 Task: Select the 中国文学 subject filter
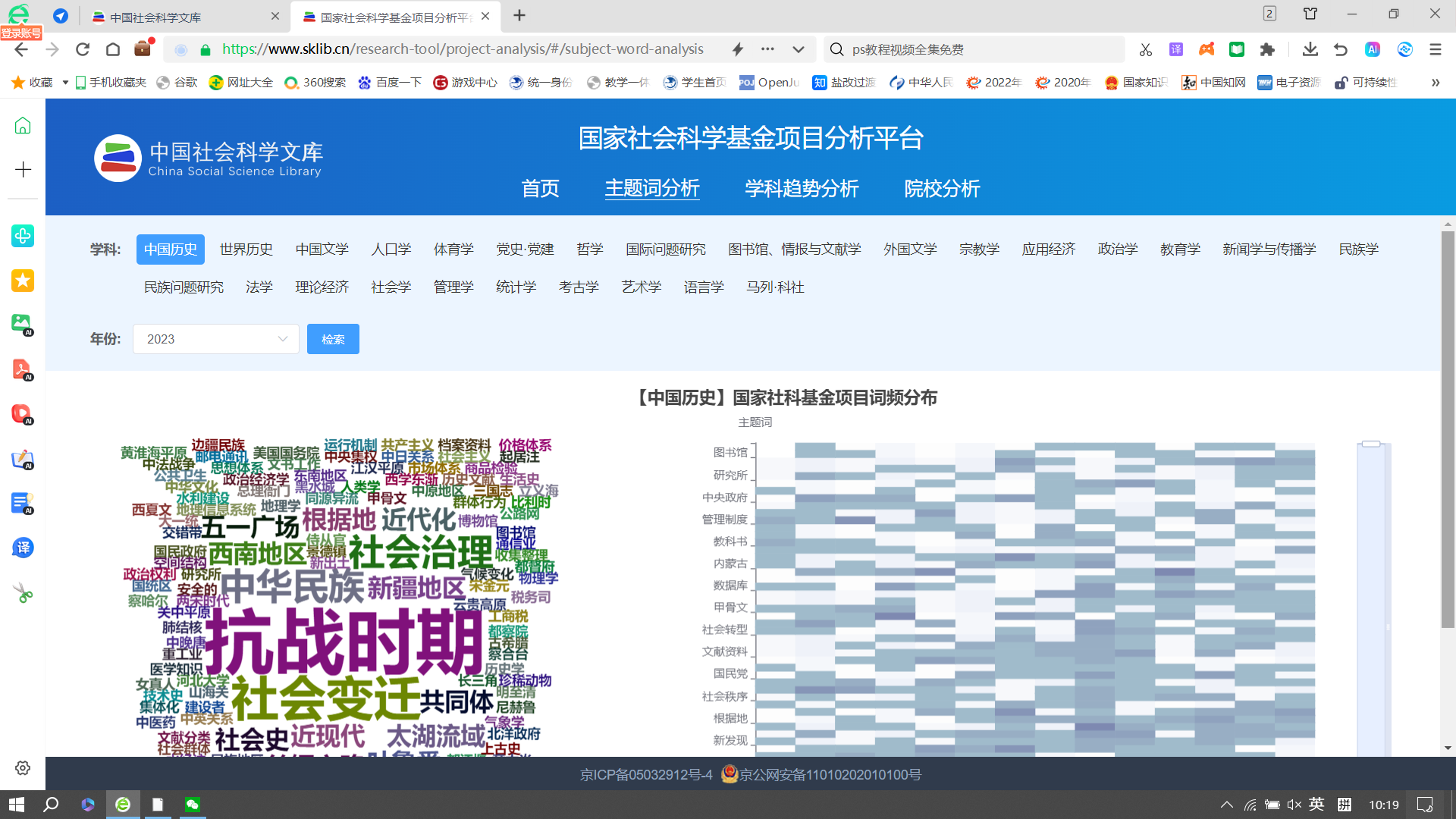tap(322, 249)
